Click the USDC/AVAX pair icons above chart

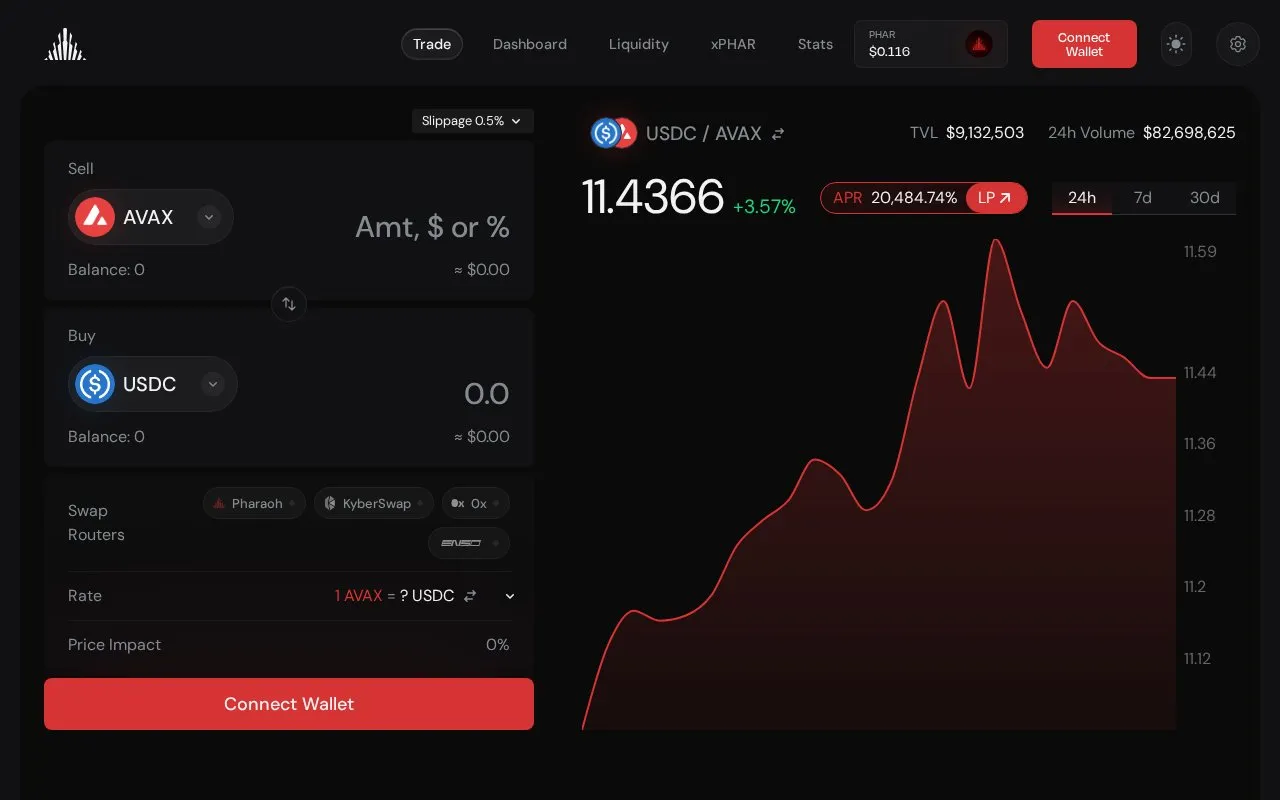click(x=613, y=133)
